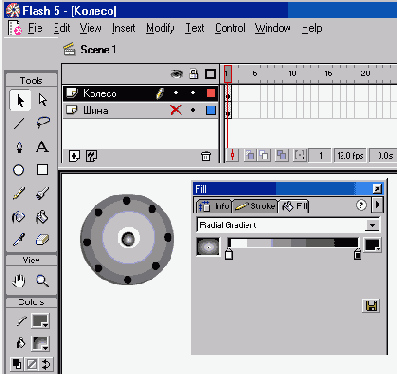Switch to the Stroke tab
Screen dimensions: 397x374
click(x=255, y=206)
